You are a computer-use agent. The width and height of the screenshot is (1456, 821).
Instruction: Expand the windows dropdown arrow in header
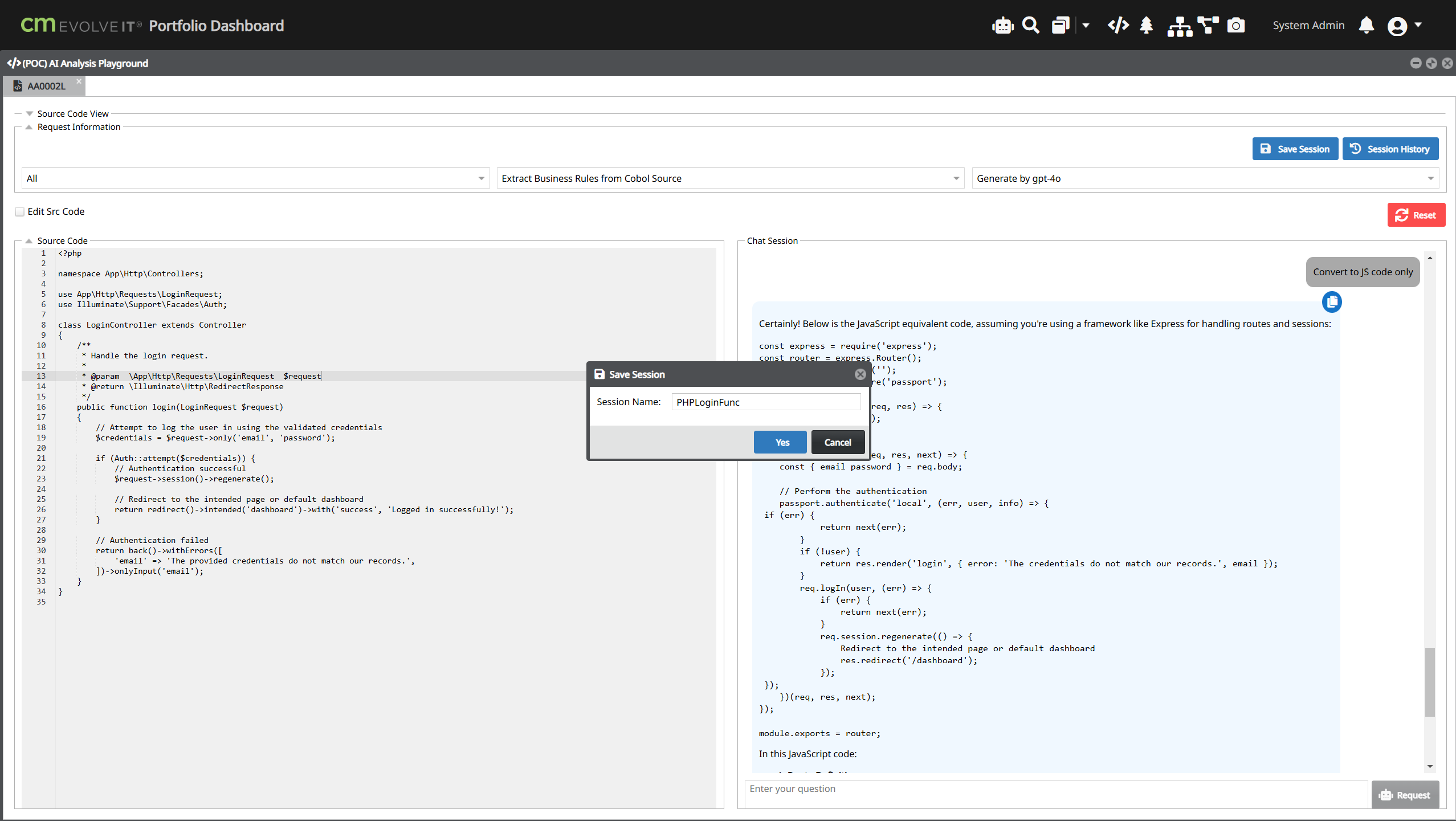1086,26
